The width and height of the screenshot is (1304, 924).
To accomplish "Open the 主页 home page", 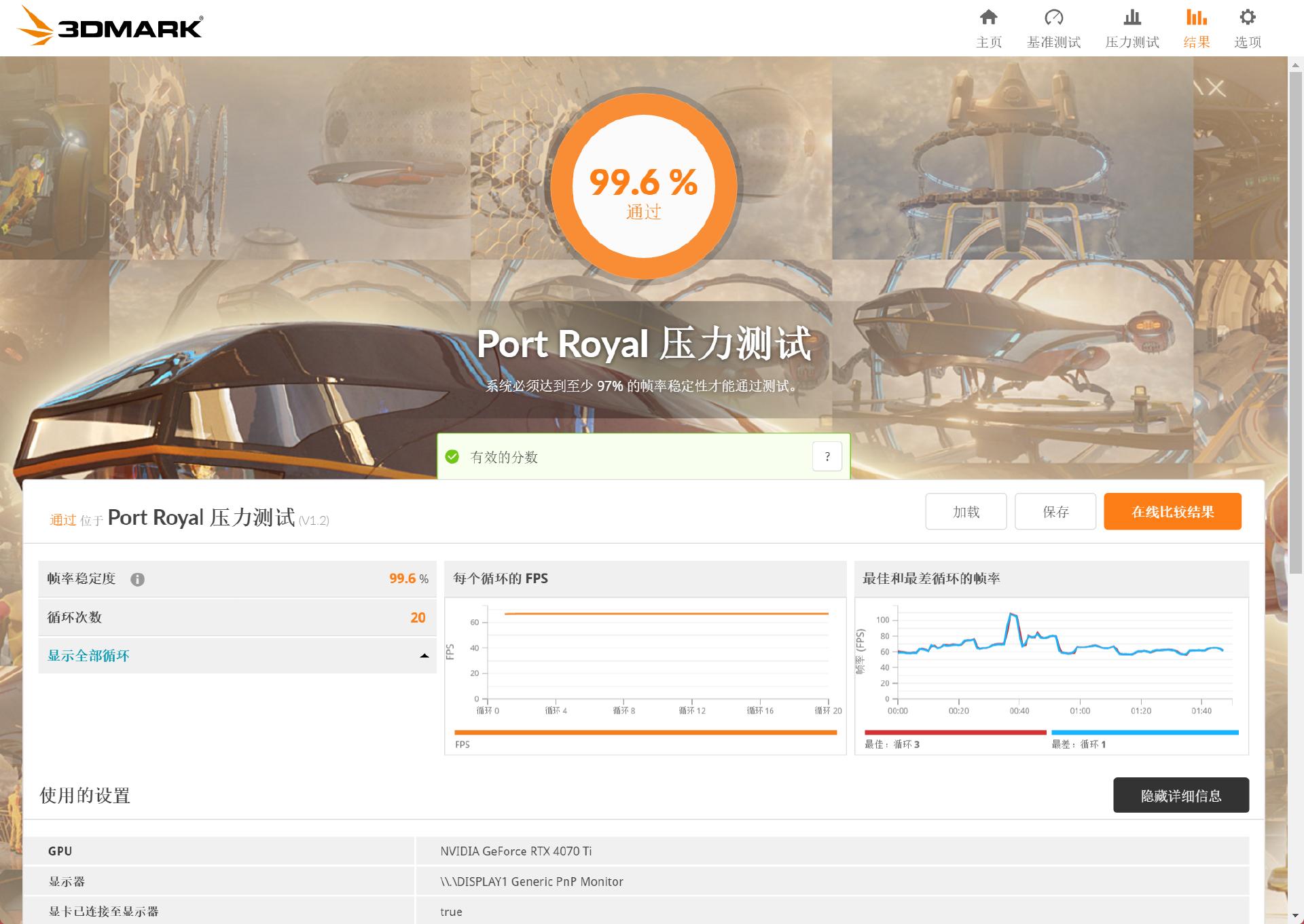I will pyautogui.click(x=989, y=27).
